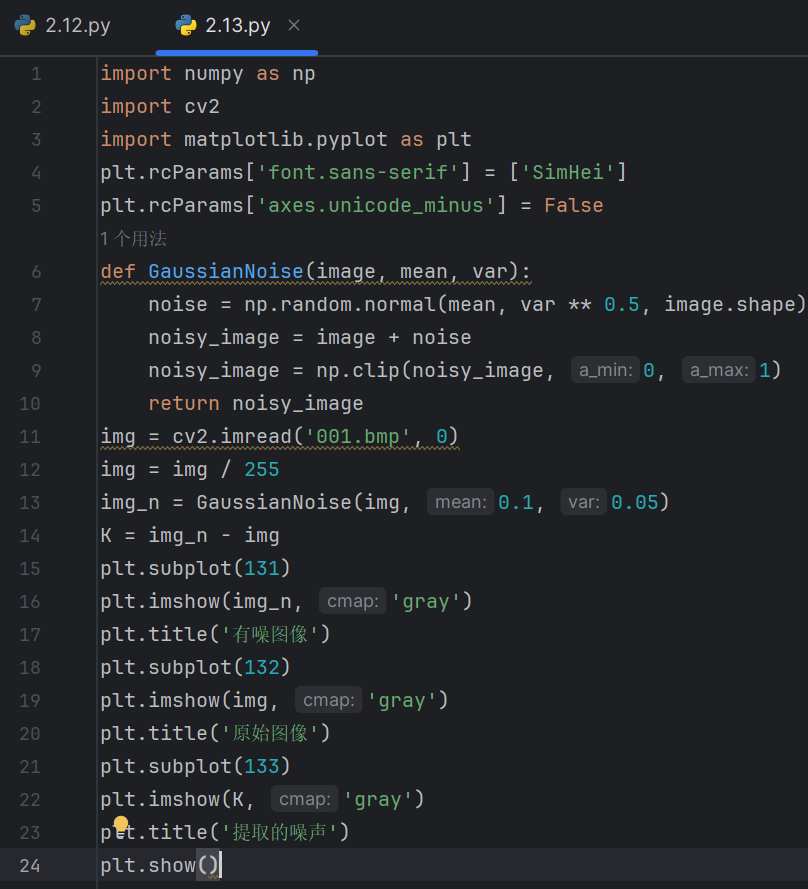Click the '原始图像' title string

[270, 733]
